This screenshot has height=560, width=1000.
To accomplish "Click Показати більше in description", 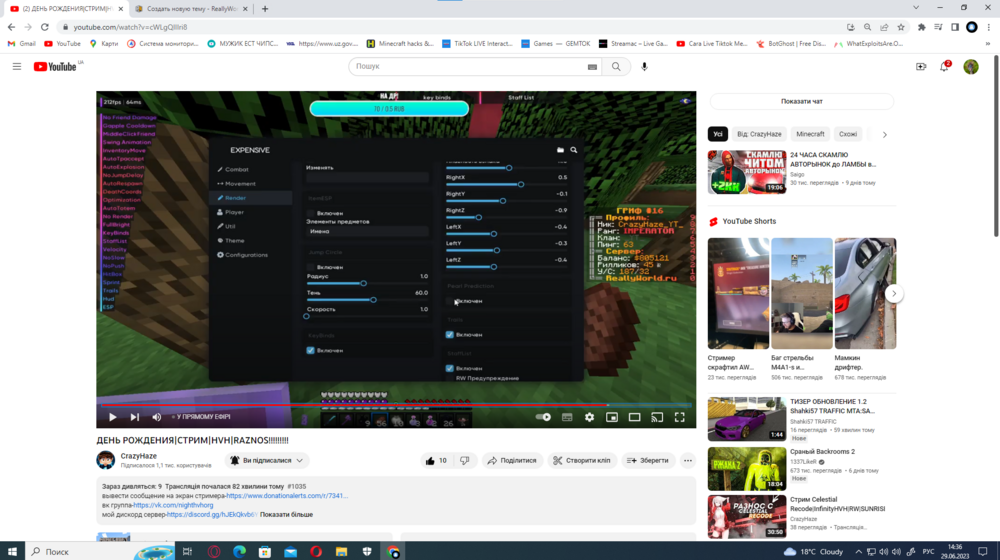I will point(286,515).
